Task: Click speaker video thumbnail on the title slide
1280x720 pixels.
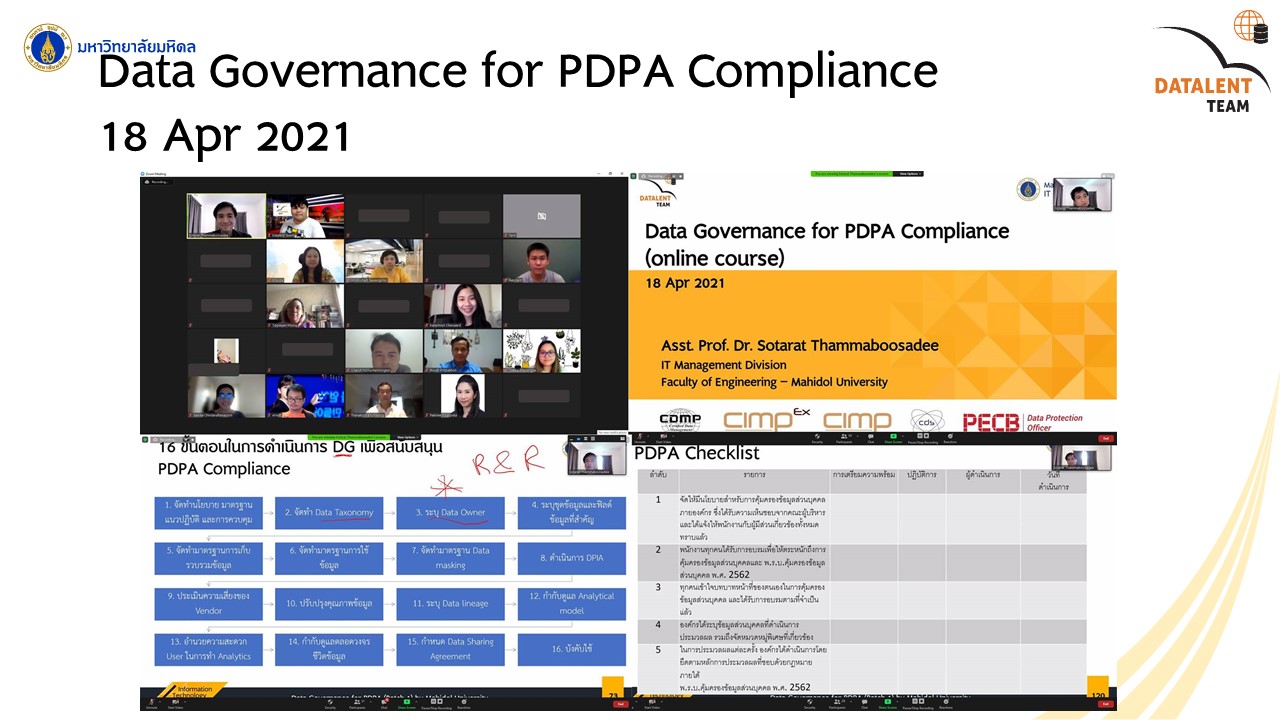Action: (x=1081, y=196)
